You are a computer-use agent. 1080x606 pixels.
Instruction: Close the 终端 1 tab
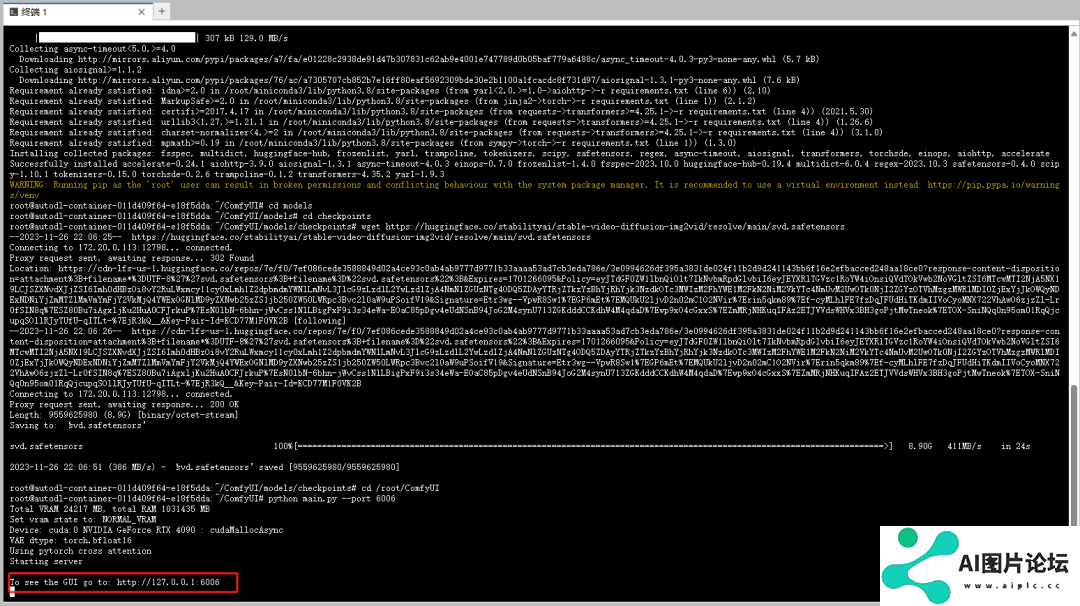tap(141, 12)
